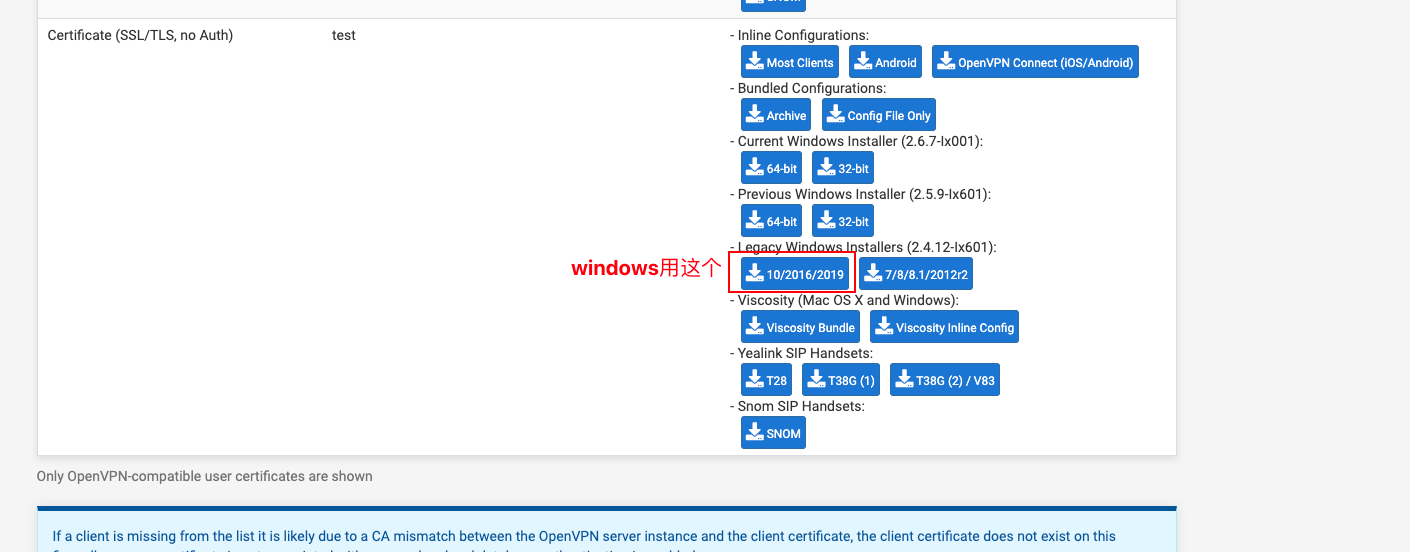Click the download icon on Viscosity Bundle

point(755,326)
